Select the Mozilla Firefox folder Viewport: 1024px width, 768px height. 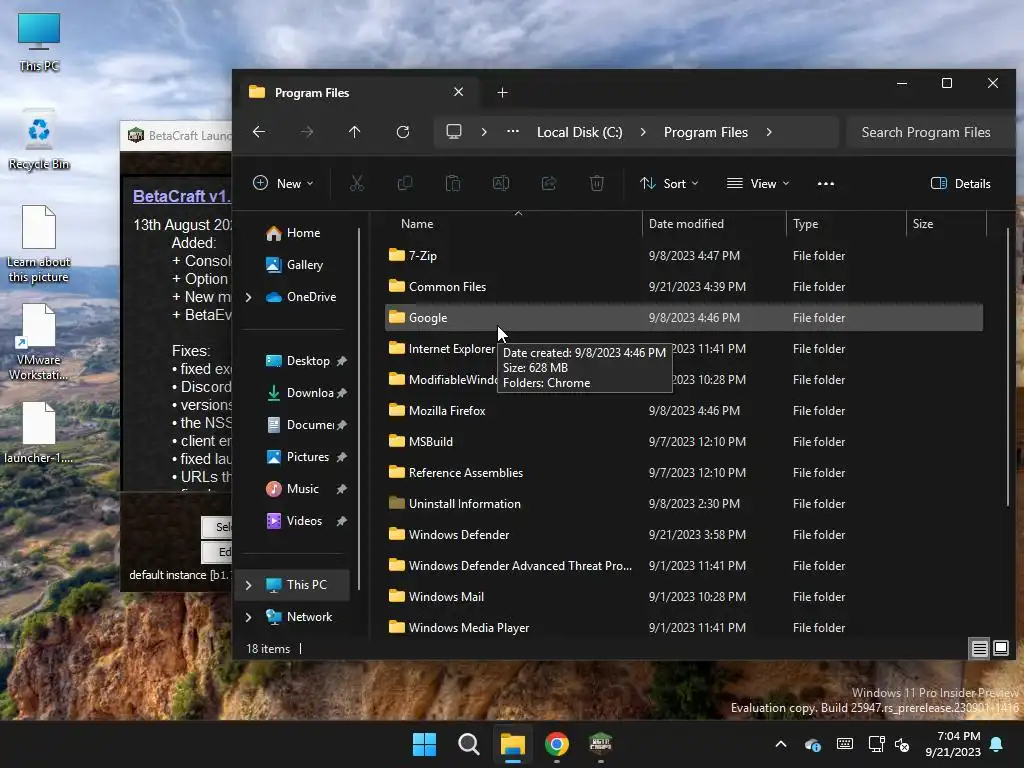tap(684, 411)
